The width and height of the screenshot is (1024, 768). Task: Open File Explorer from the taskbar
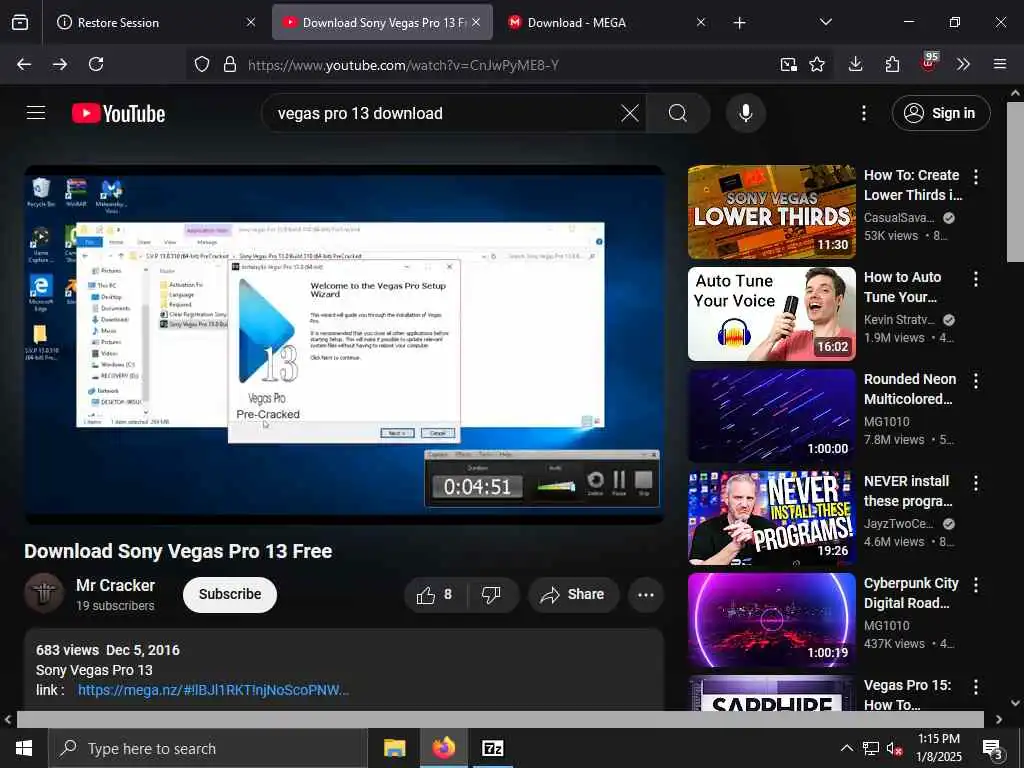(394, 748)
